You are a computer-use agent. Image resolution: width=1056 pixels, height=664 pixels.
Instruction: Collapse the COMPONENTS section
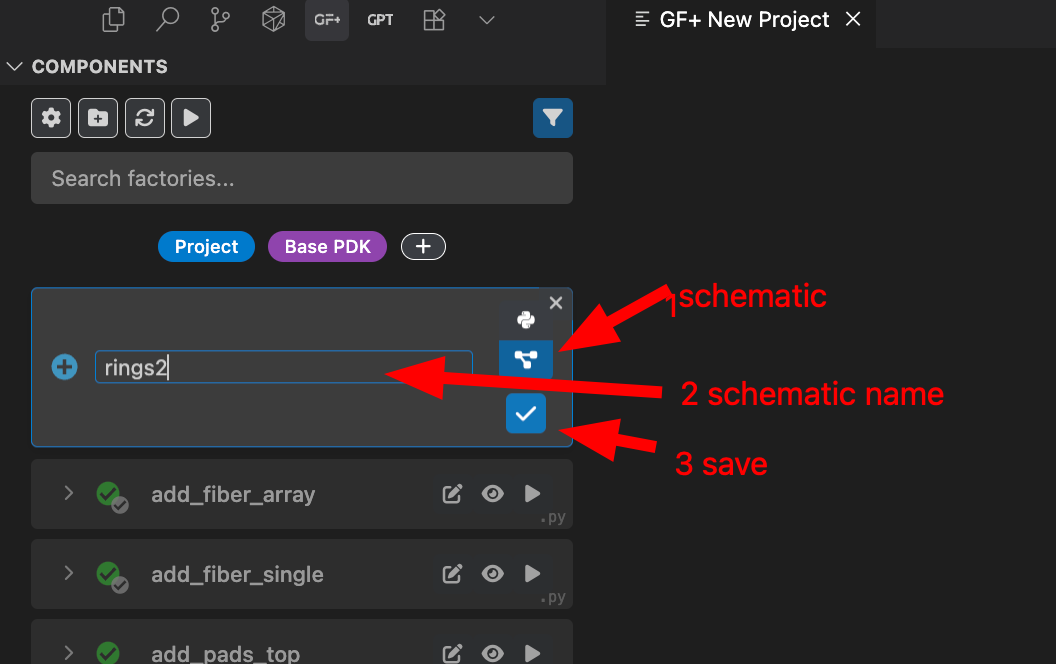[x=15, y=67]
